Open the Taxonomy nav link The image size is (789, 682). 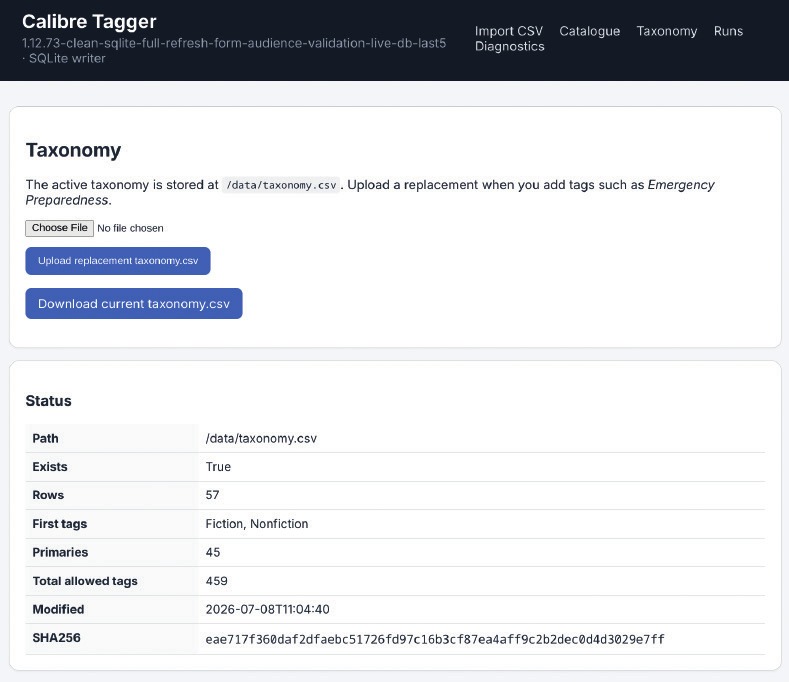(x=667, y=31)
